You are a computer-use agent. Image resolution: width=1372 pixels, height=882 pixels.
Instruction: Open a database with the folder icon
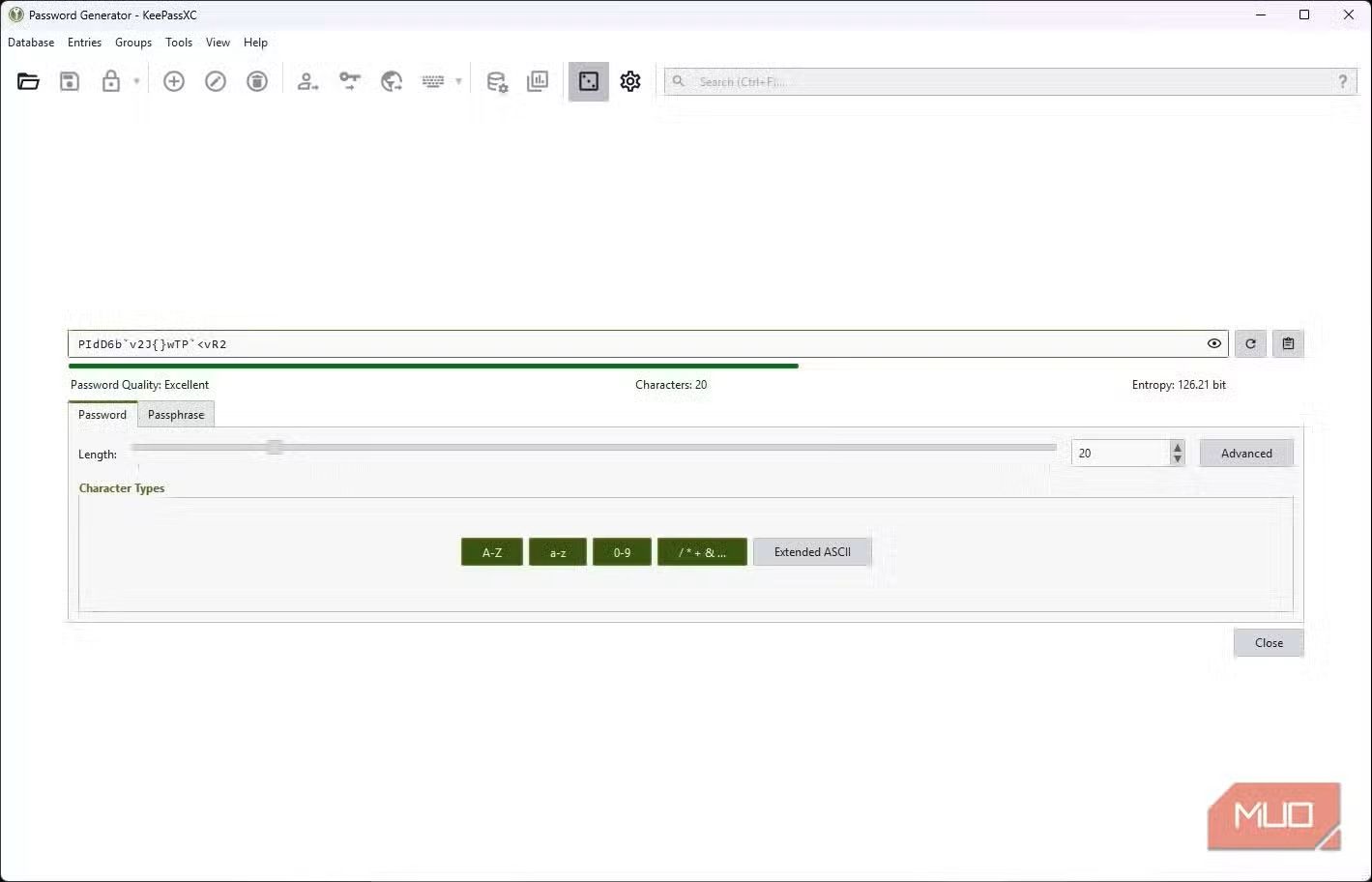click(28, 82)
